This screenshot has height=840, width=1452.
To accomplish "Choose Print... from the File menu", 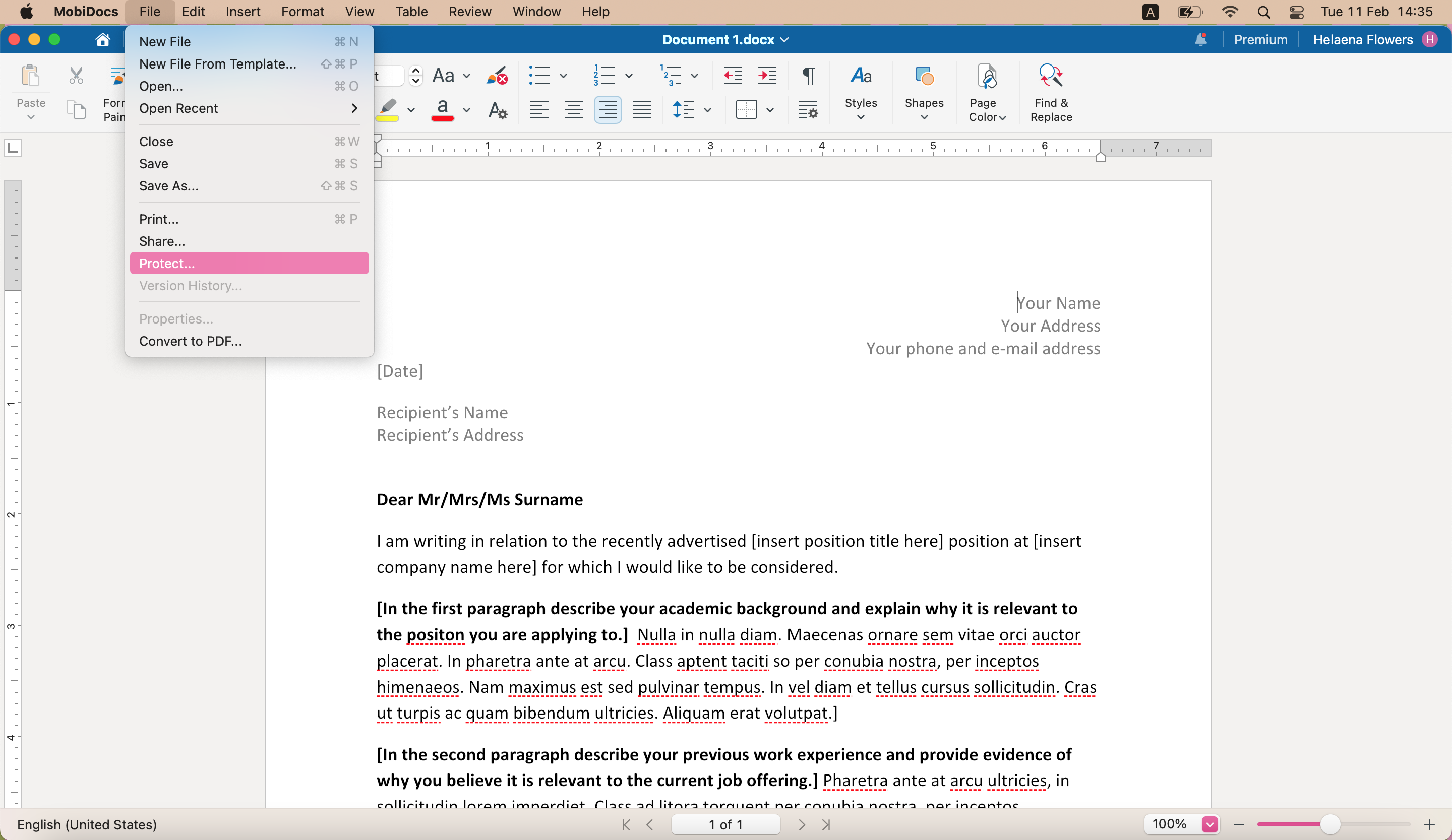I will [249, 219].
